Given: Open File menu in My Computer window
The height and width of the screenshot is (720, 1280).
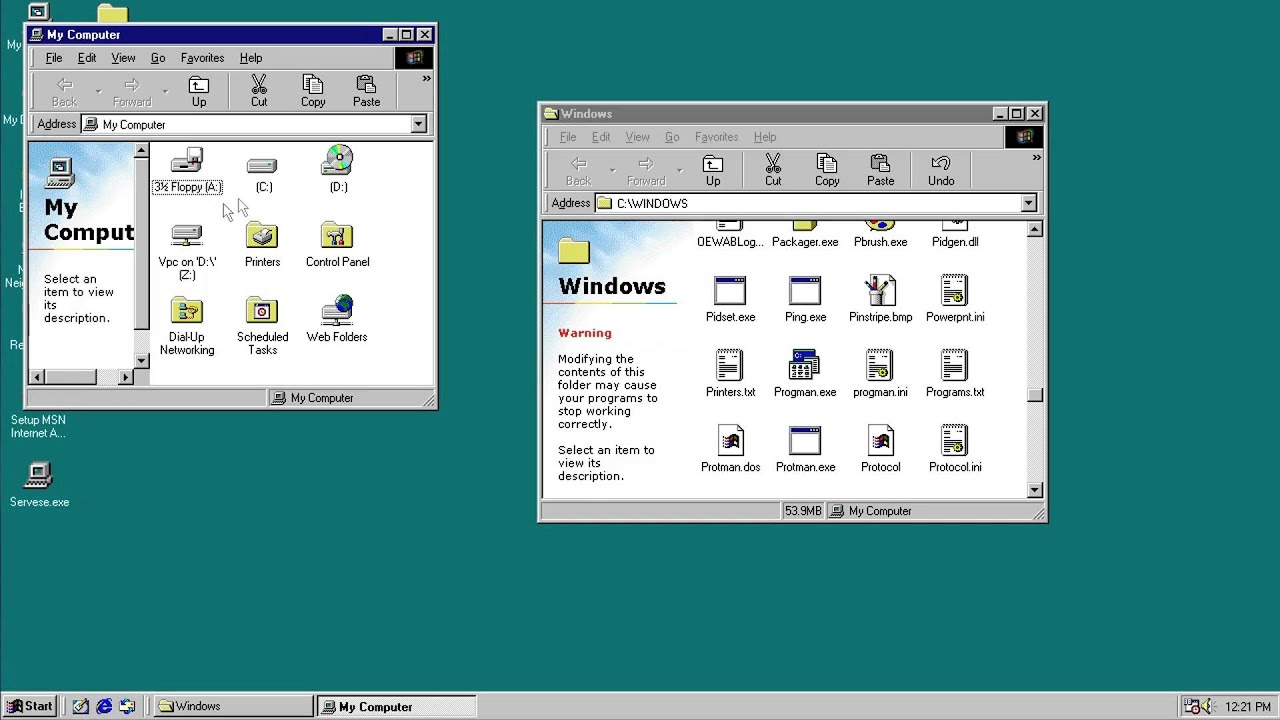Looking at the screenshot, I should click(54, 58).
